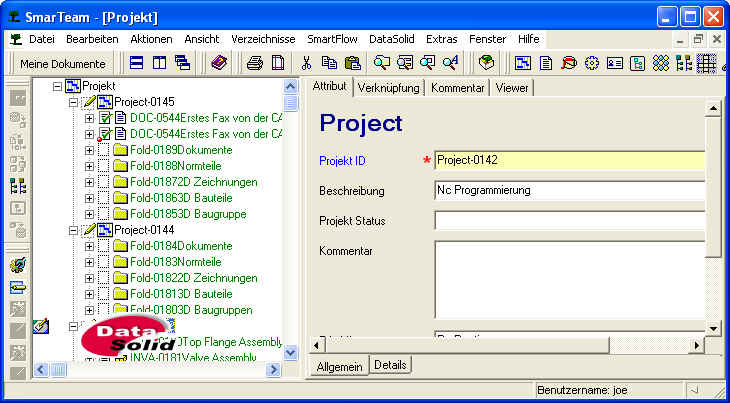Click the 3D box icon in toolbar

(486, 63)
